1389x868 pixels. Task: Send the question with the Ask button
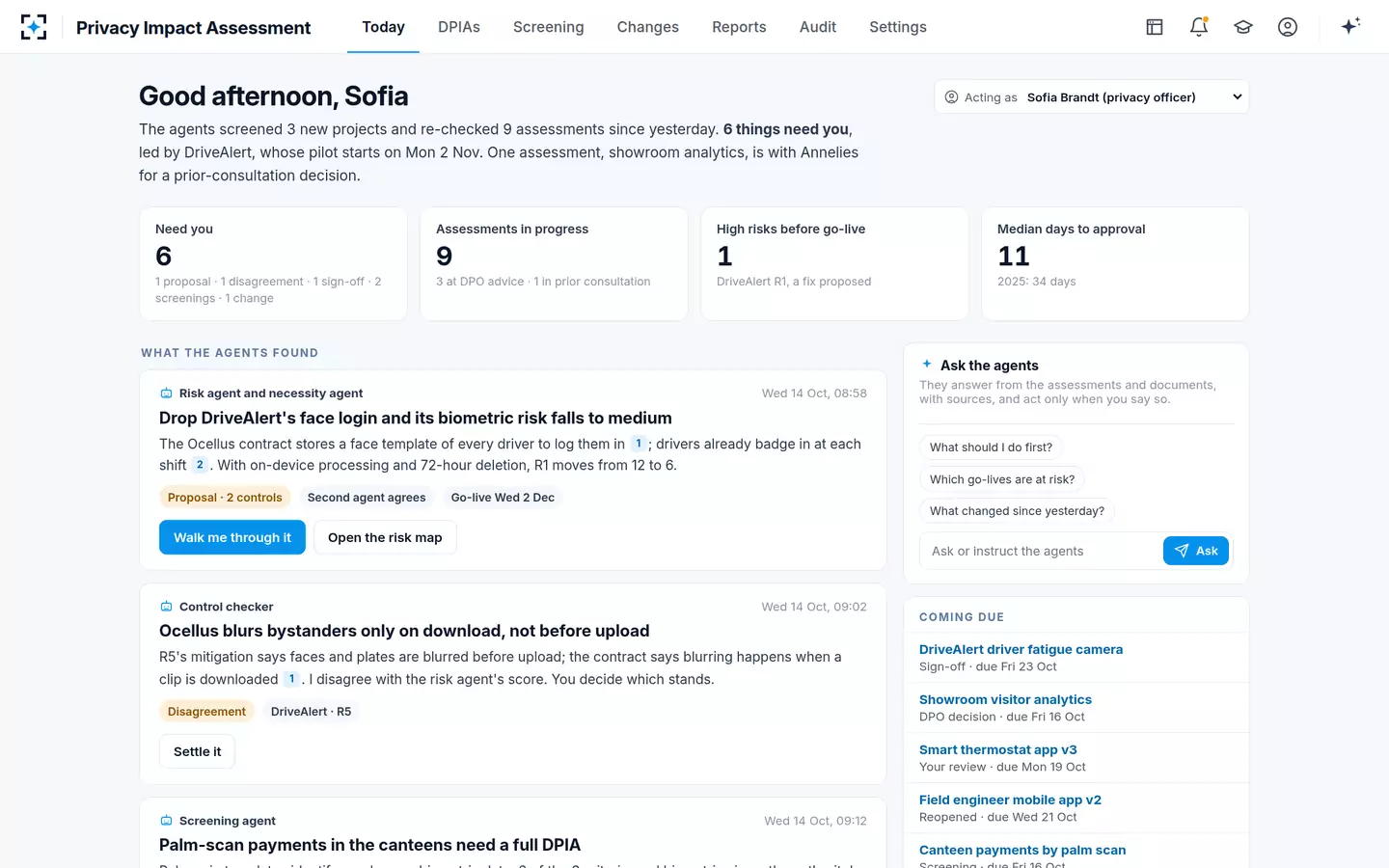[x=1196, y=551]
